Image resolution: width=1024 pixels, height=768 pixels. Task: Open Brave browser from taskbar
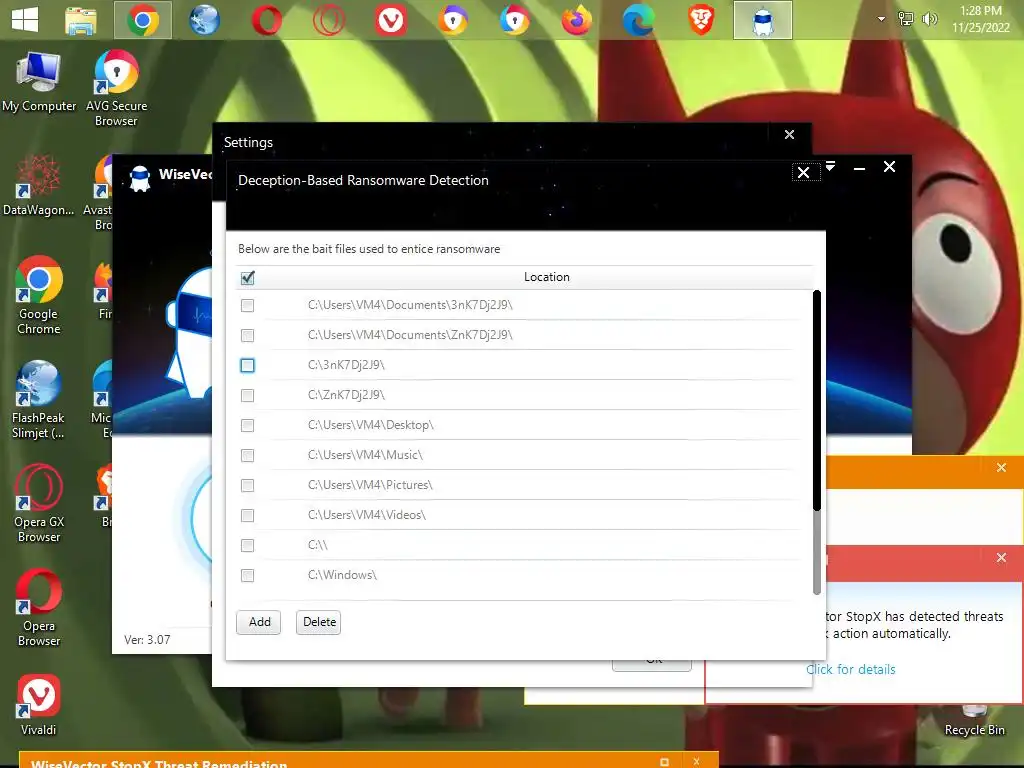tap(701, 20)
